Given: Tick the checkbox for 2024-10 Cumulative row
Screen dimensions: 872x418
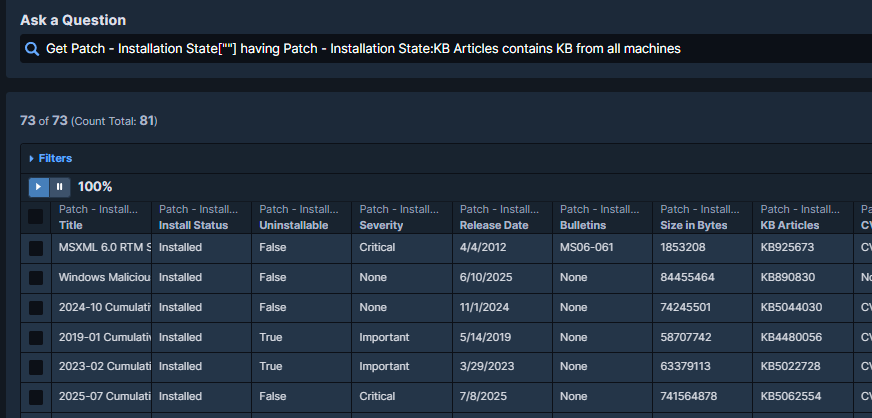Looking at the screenshot, I should pos(36,307).
